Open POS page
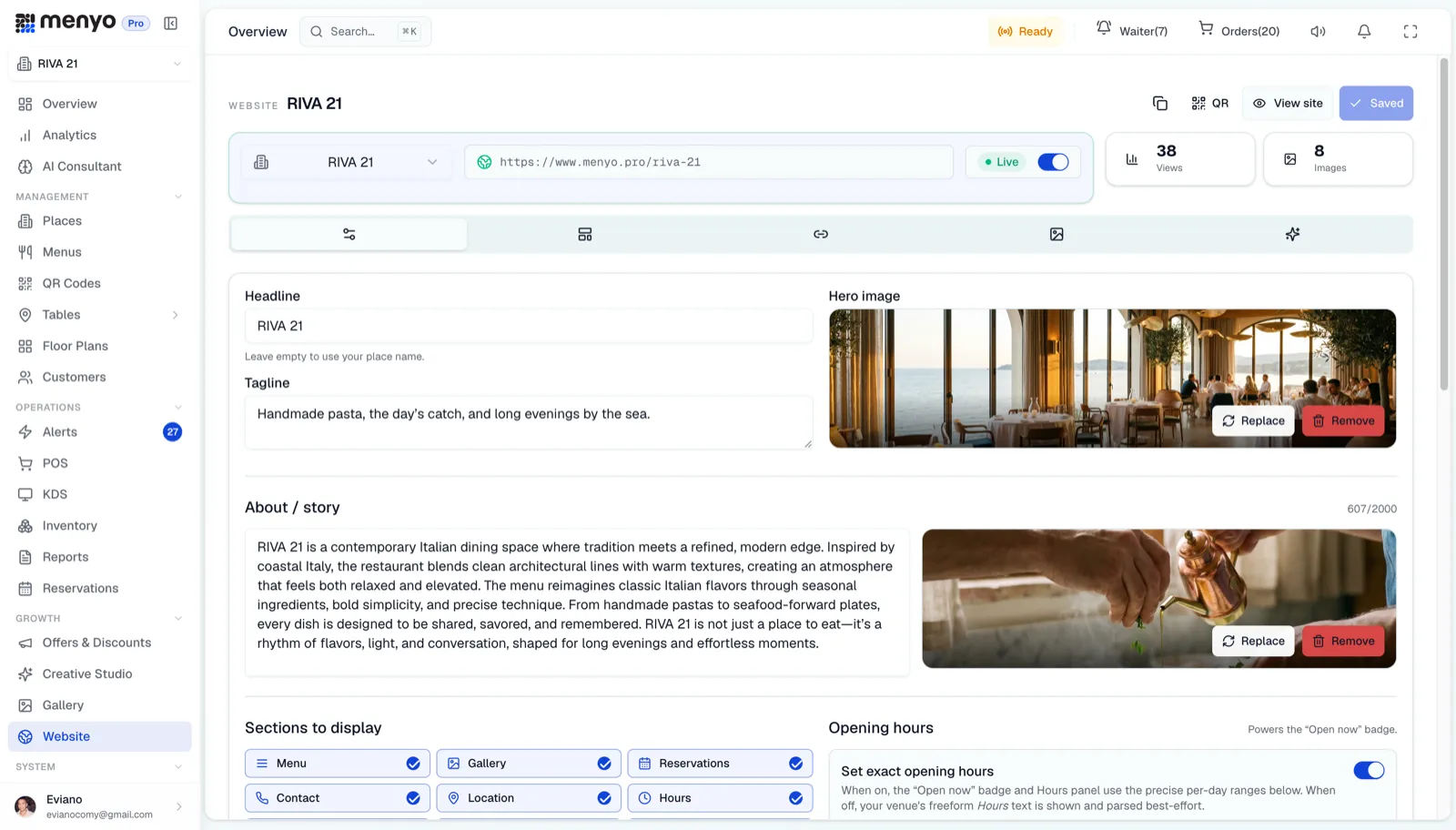 (x=100, y=463)
